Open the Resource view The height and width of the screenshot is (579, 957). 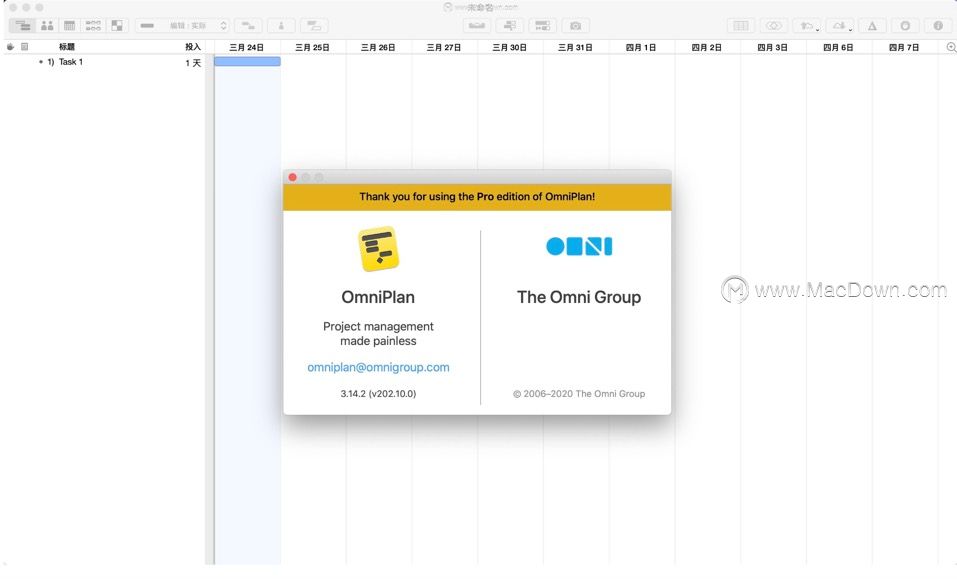(x=47, y=26)
